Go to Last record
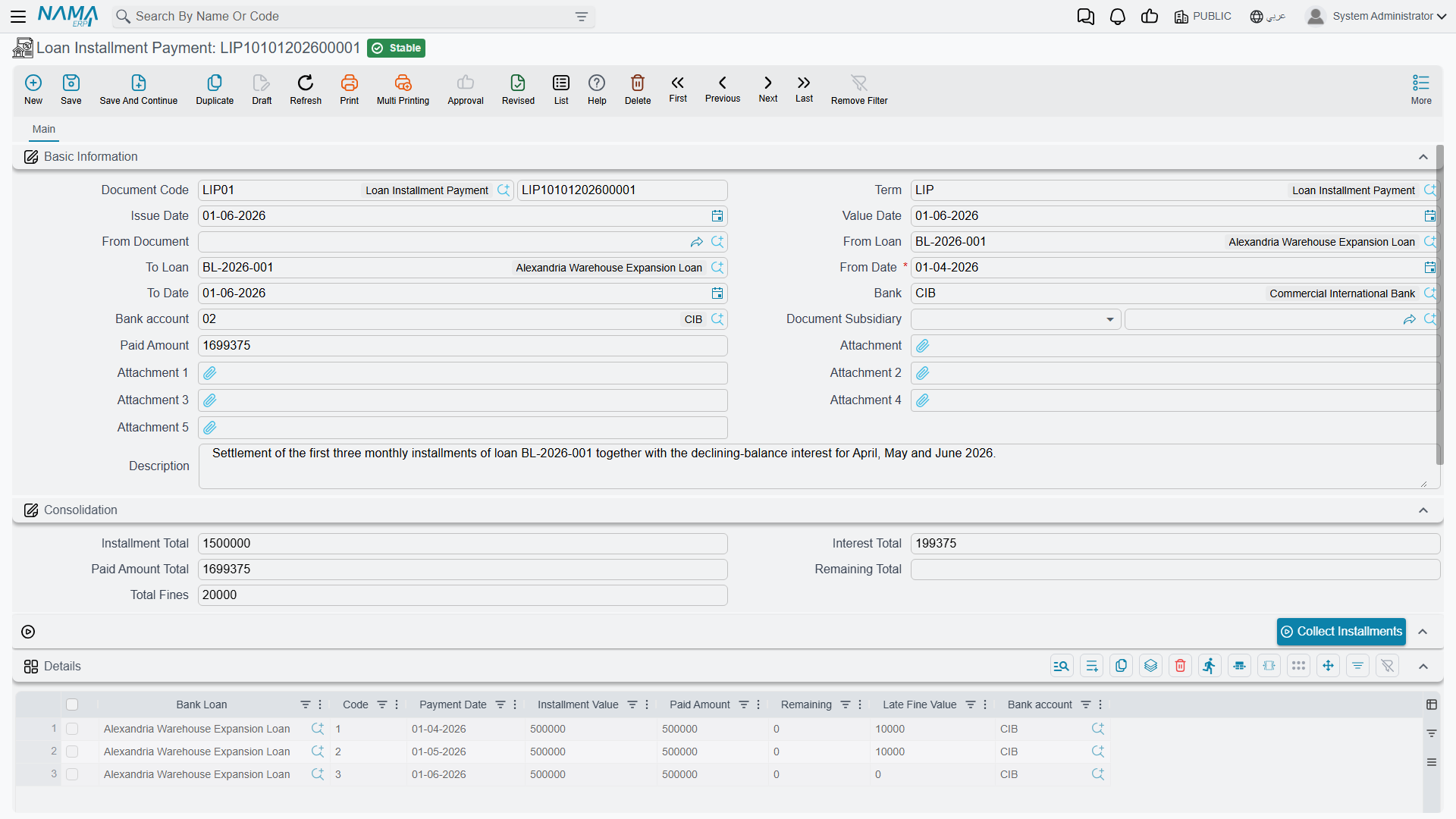 pyautogui.click(x=804, y=89)
